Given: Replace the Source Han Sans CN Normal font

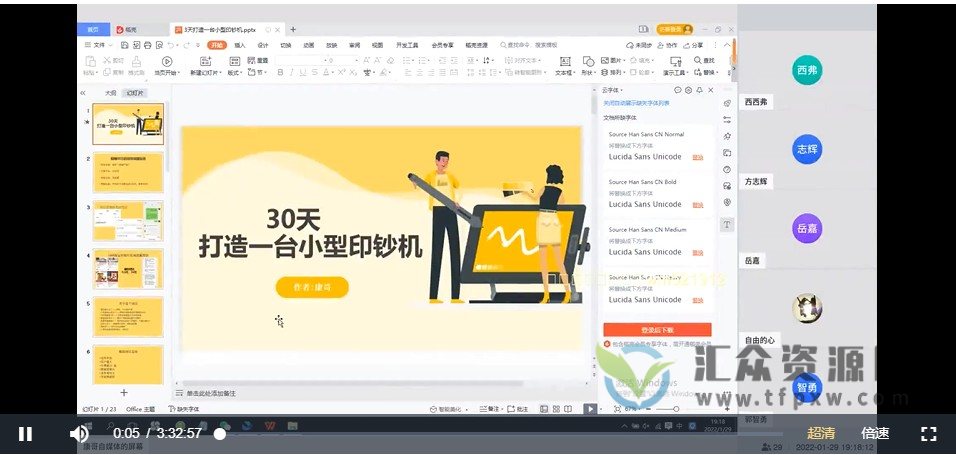Looking at the screenshot, I should (697, 157).
